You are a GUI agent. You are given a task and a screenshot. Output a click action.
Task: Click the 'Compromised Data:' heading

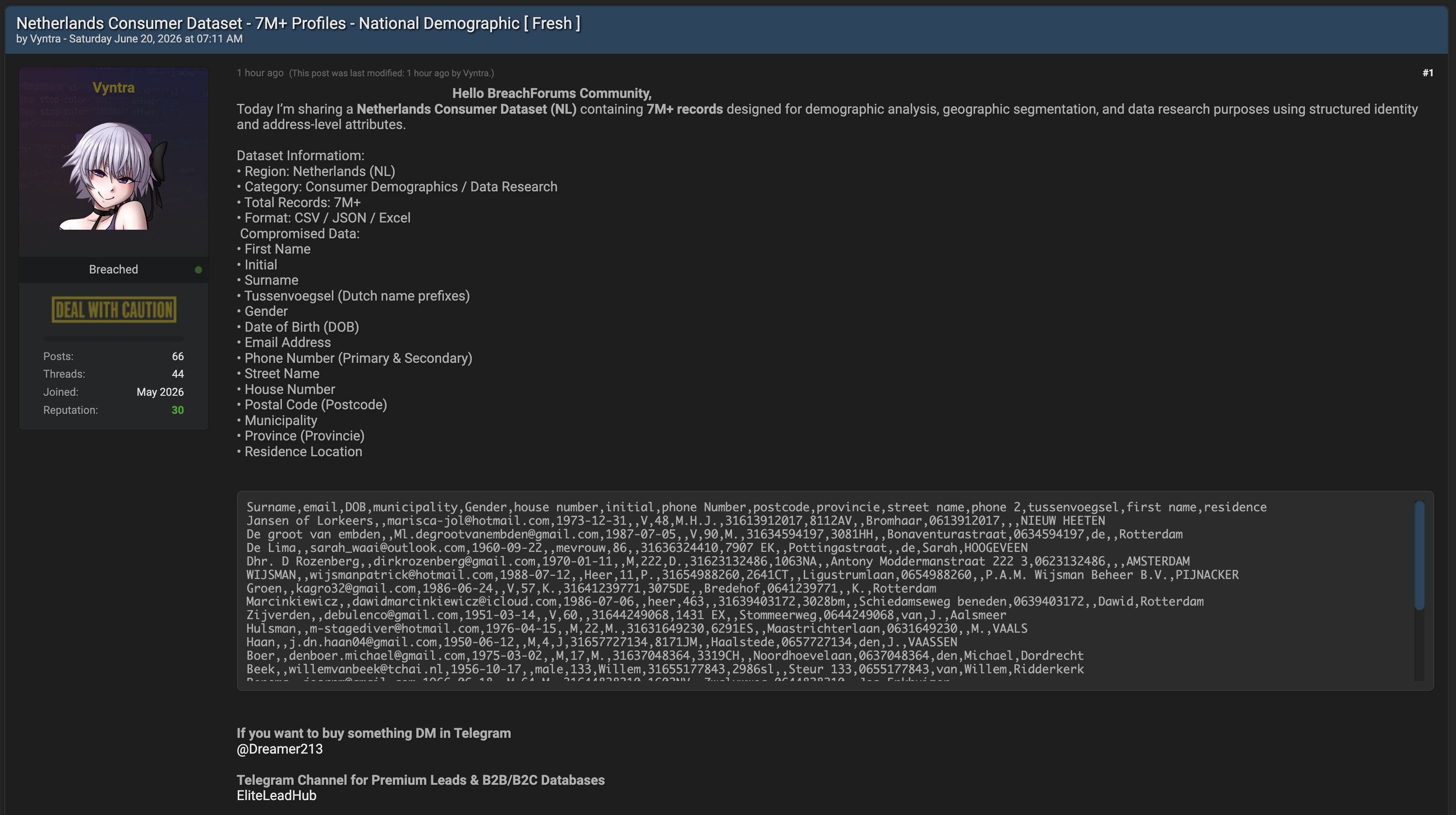[299, 234]
